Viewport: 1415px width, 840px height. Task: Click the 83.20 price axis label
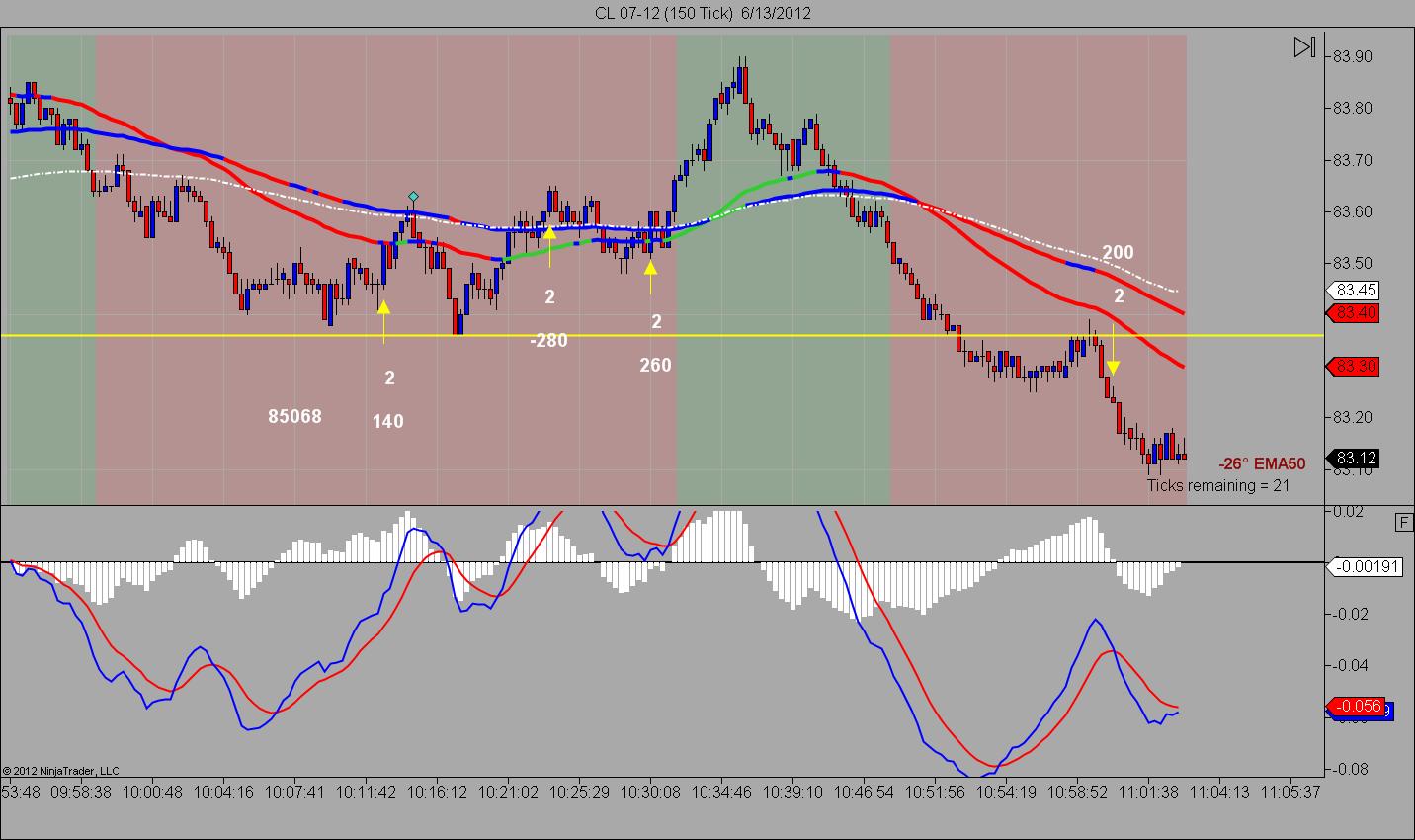coord(1352,417)
